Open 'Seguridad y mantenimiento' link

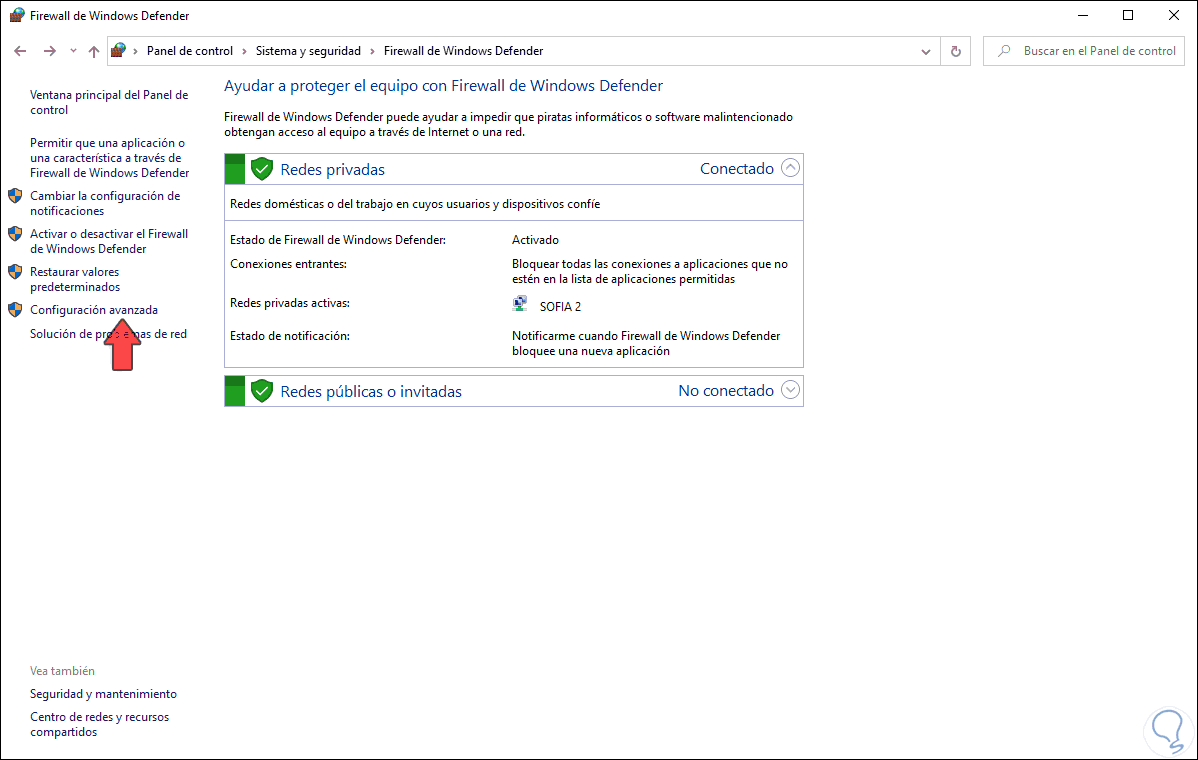pyautogui.click(x=103, y=694)
